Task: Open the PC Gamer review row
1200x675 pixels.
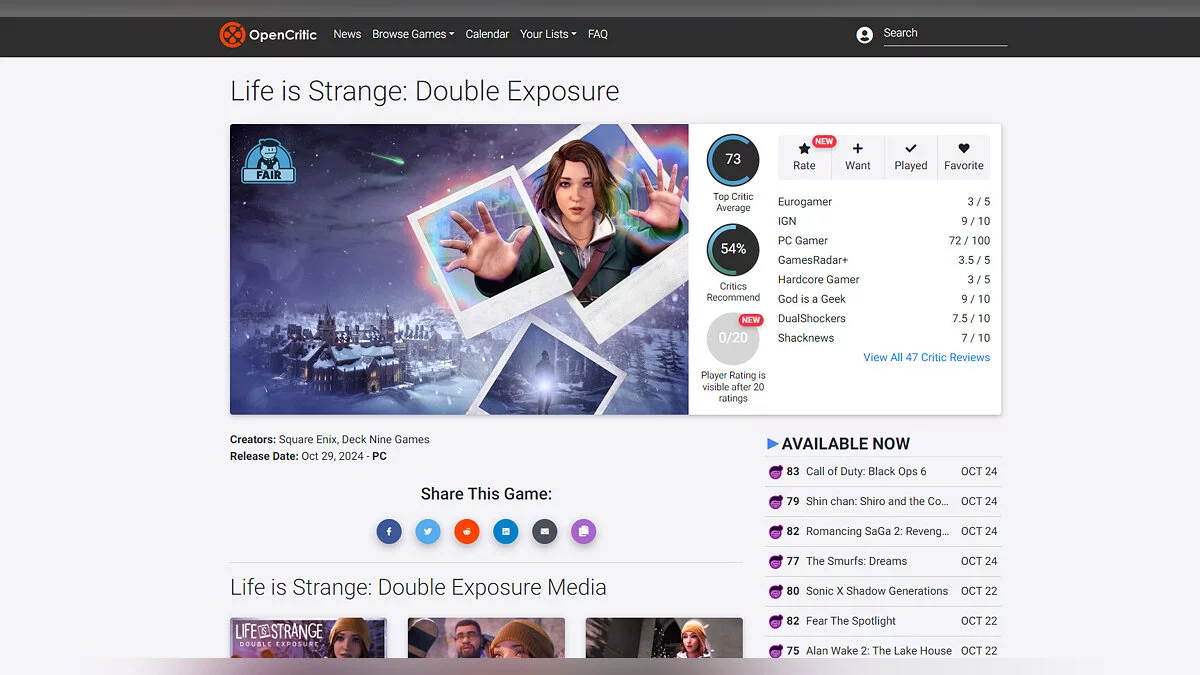Action: coord(884,241)
